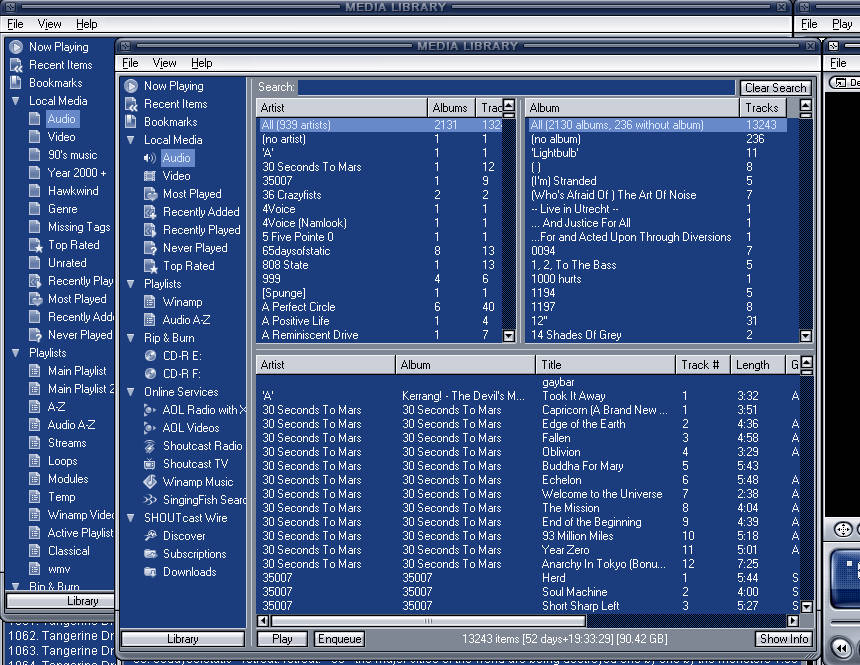The image size is (860, 665).
Task: Open AOL Videos online service
Action: (x=191, y=428)
